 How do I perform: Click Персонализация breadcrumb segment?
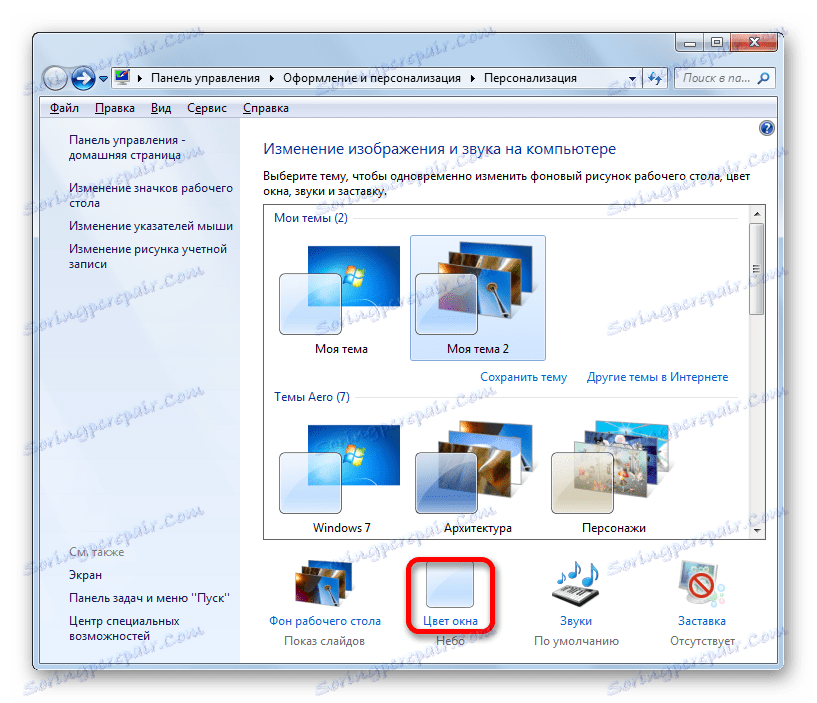tap(530, 78)
